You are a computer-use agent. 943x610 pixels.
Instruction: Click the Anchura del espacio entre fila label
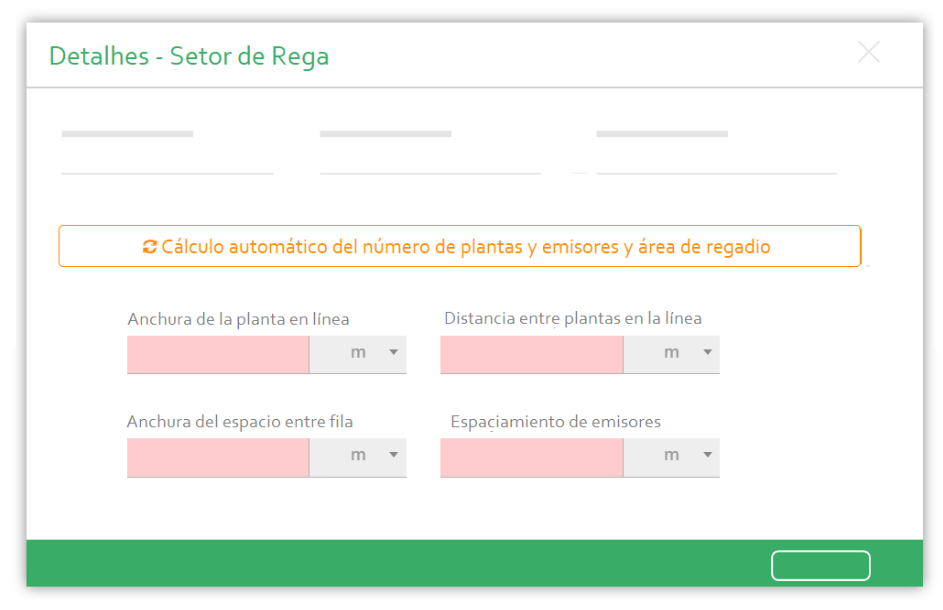point(239,422)
